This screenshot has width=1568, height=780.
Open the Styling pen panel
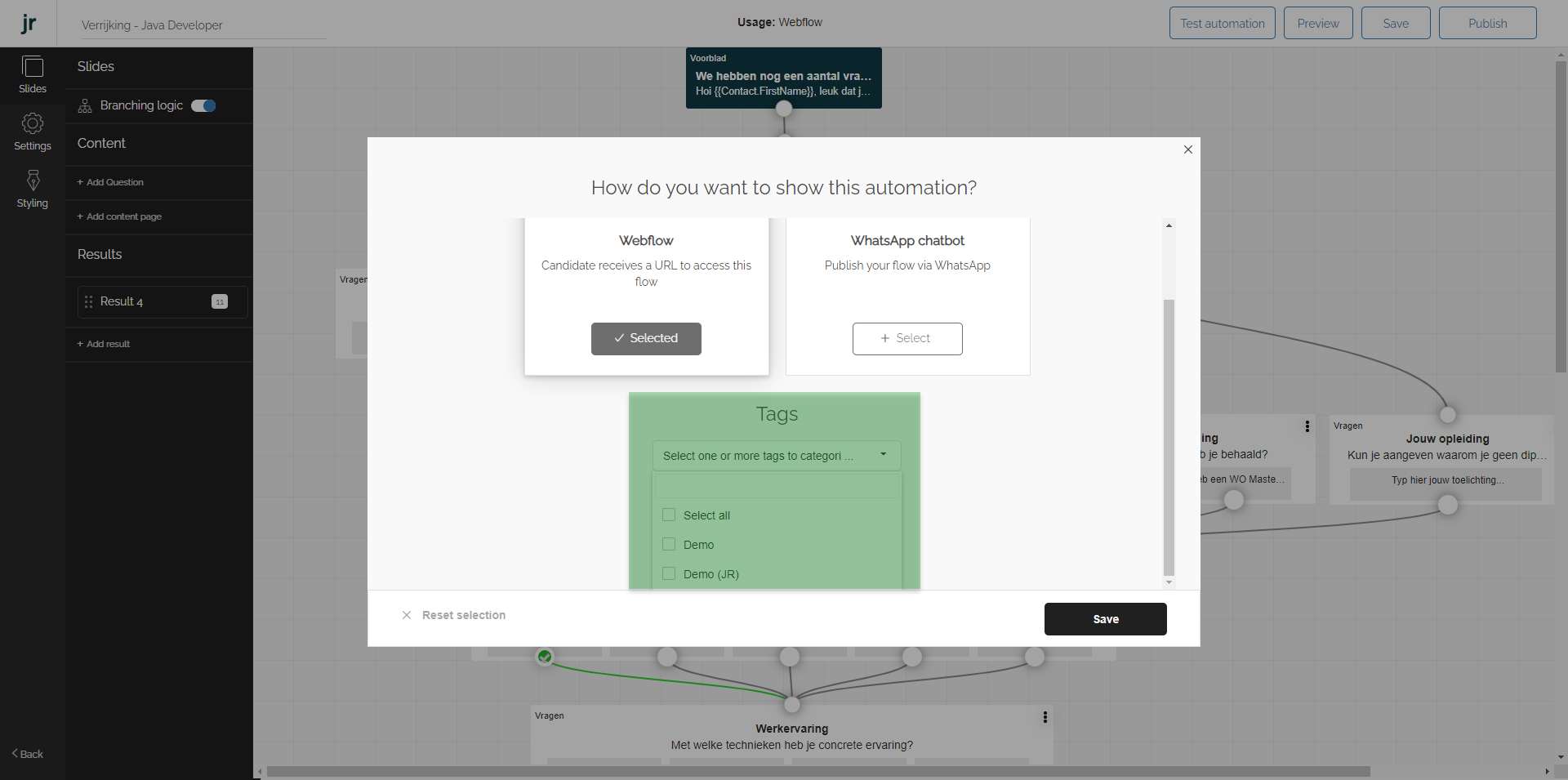pos(33,189)
